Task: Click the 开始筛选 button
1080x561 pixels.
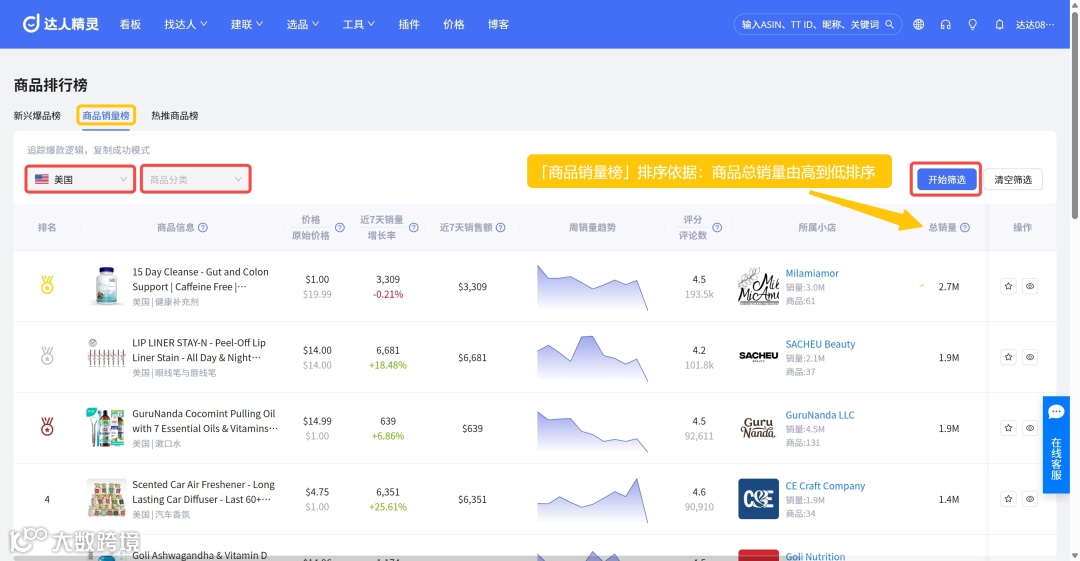Action: [946, 179]
